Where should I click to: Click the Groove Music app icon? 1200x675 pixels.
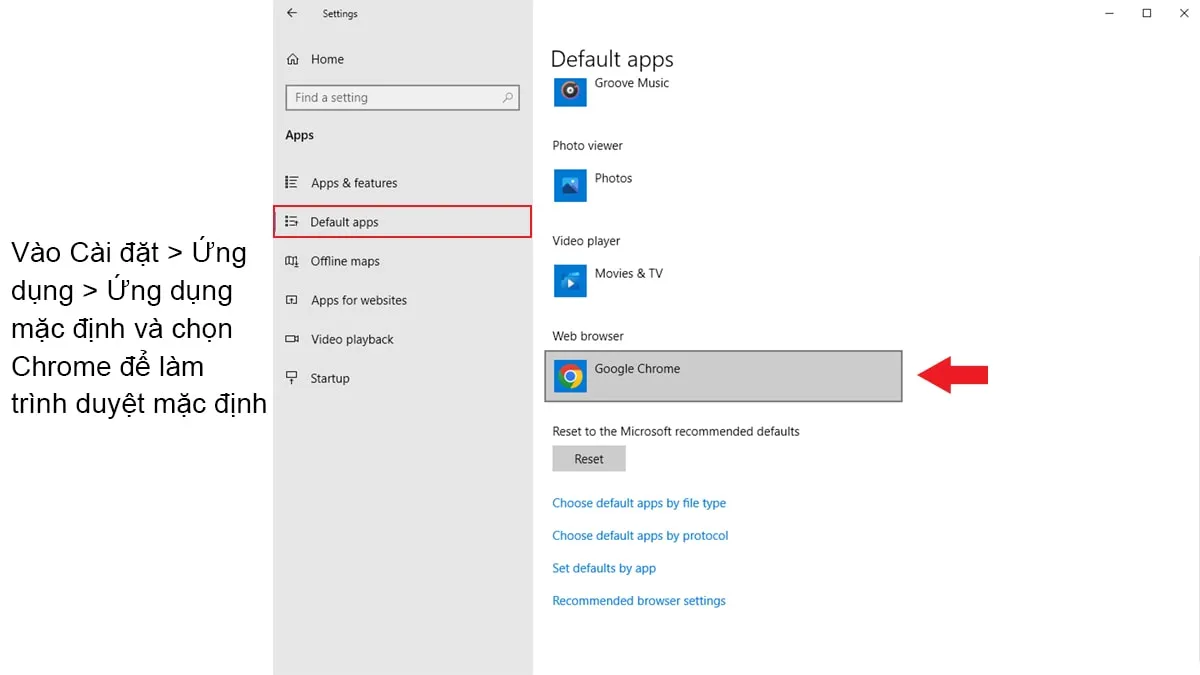[x=569, y=92]
